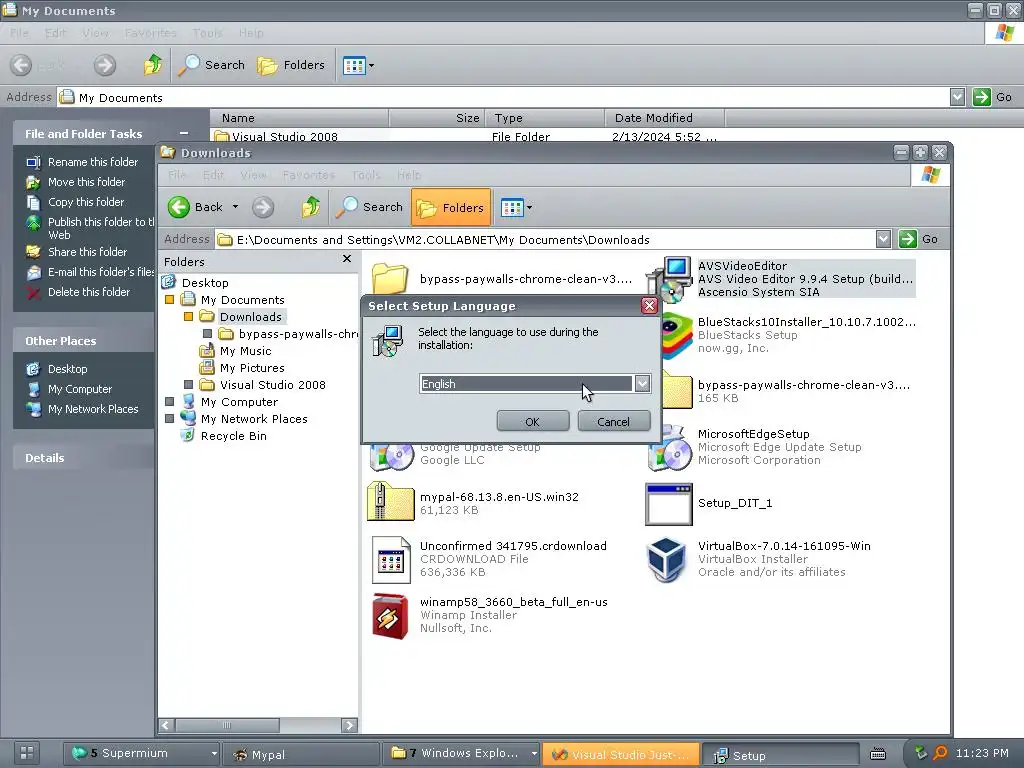Click the right arrow of Folders pane scrollbar
Screen dimensions: 1024x768
[x=349, y=725]
